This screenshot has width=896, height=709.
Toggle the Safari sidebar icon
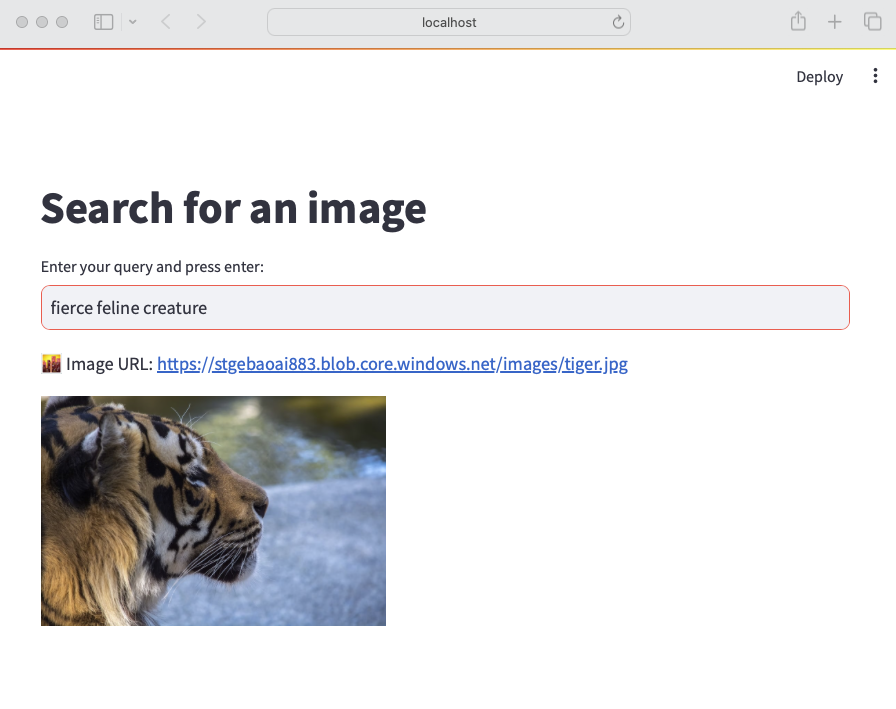pyautogui.click(x=103, y=22)
